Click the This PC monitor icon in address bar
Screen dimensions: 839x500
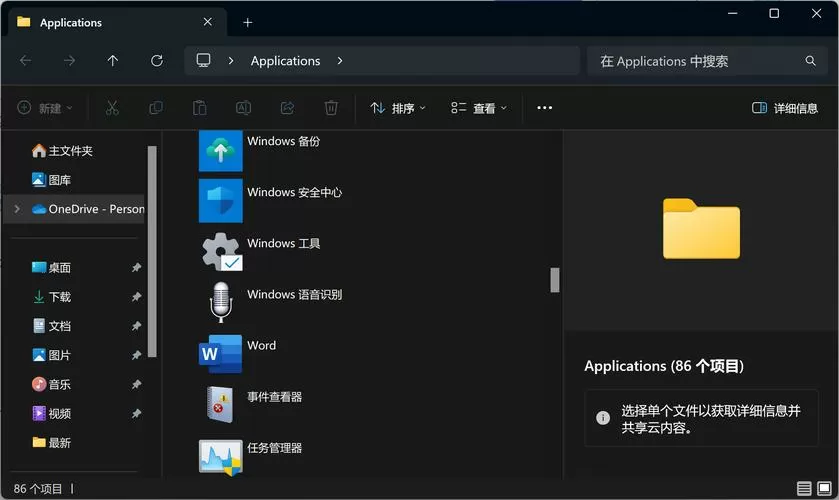tap(203, 60)
